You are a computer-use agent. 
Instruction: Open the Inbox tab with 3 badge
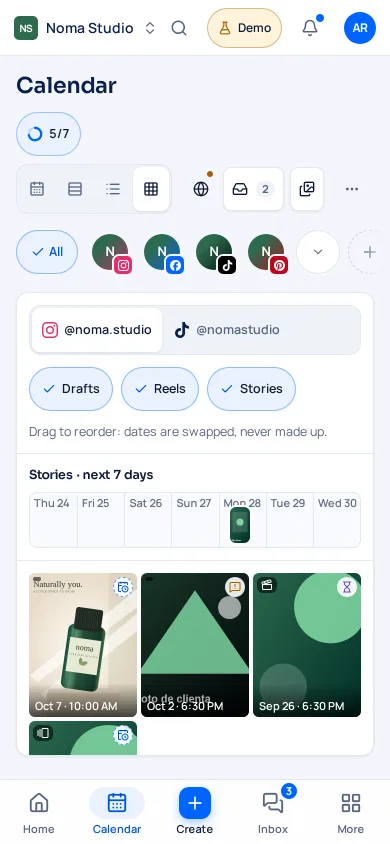click(273, 812)
